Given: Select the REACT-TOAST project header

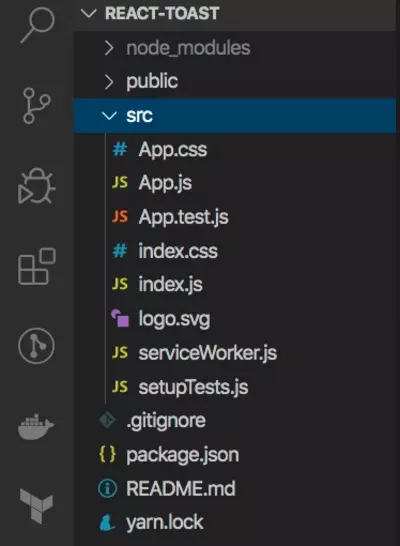Looking at the screenshot, I should coord(235,14).
